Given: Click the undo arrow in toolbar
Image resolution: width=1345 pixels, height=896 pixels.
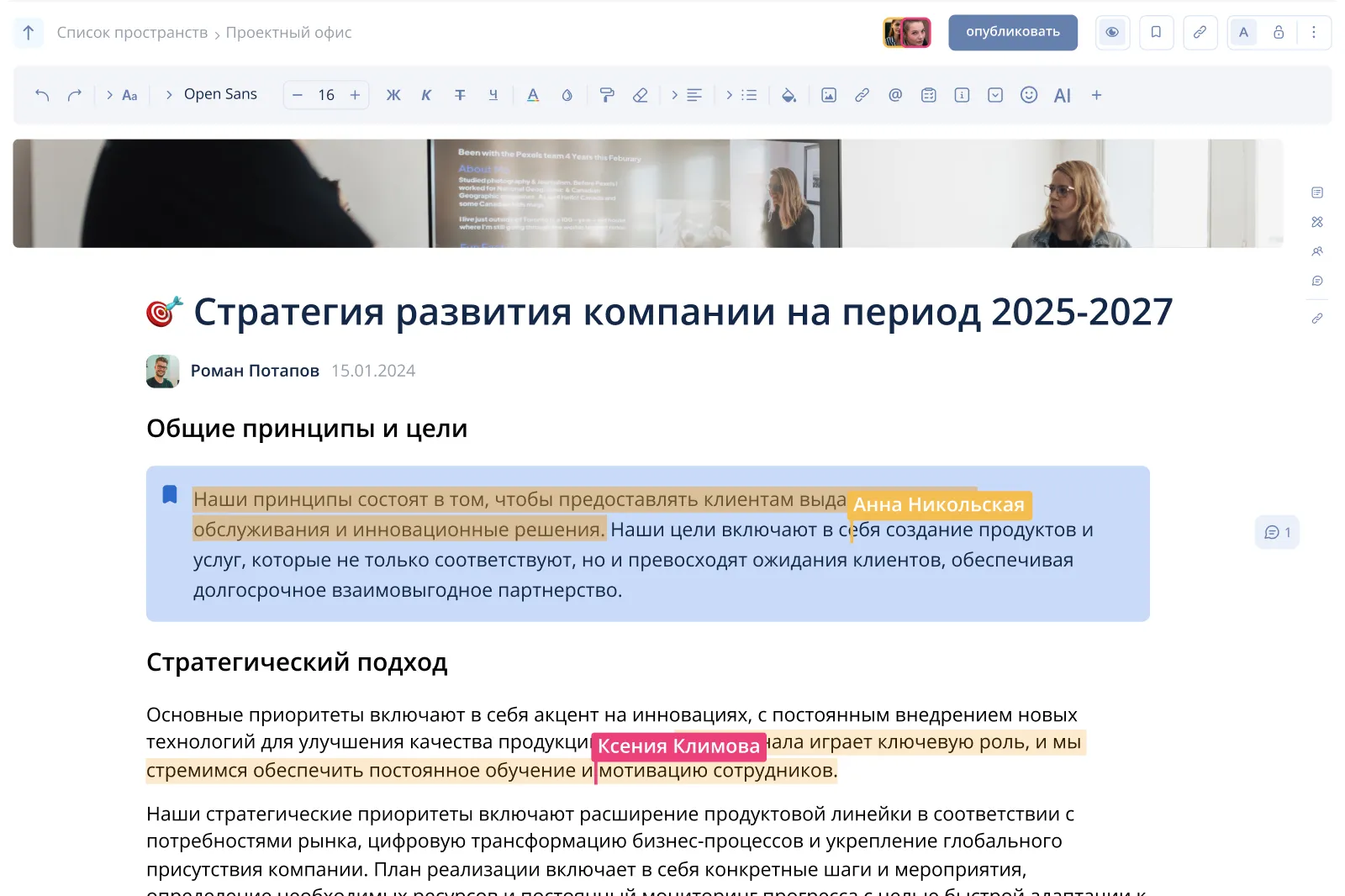Looking at the screenshot, I should point(42,95).
